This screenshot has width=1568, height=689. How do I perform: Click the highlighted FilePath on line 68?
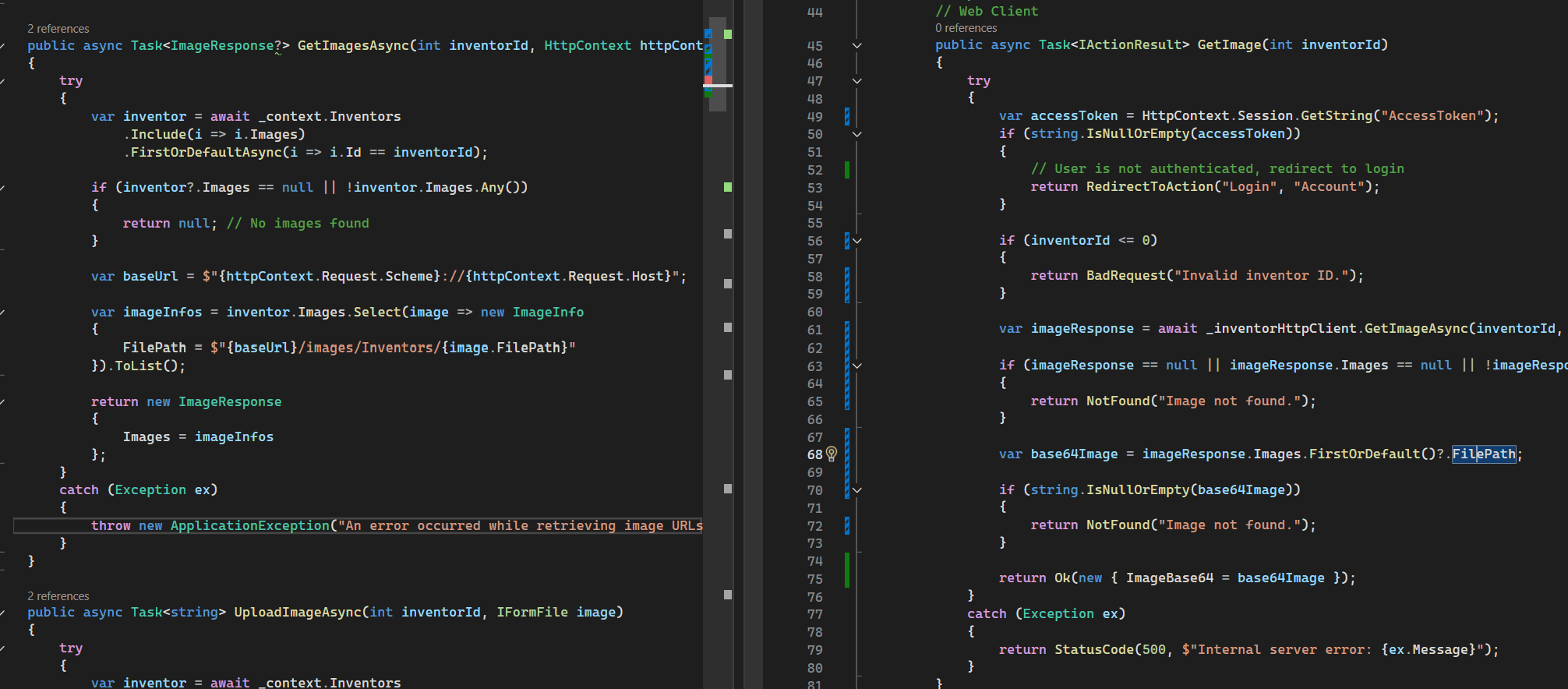pos(1484,454)
